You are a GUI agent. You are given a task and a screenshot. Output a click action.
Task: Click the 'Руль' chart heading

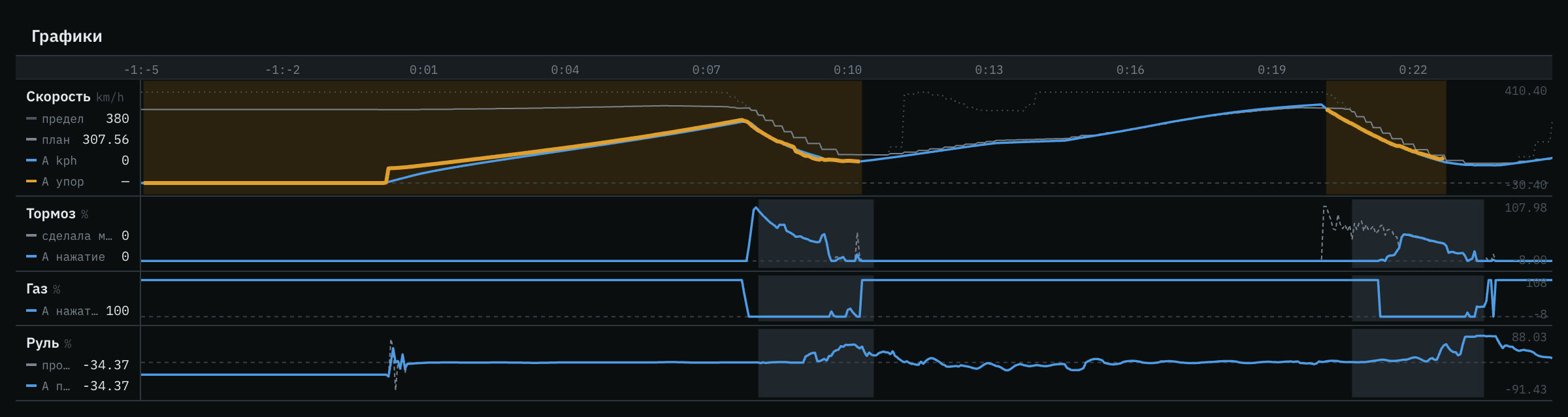point(42,343)
